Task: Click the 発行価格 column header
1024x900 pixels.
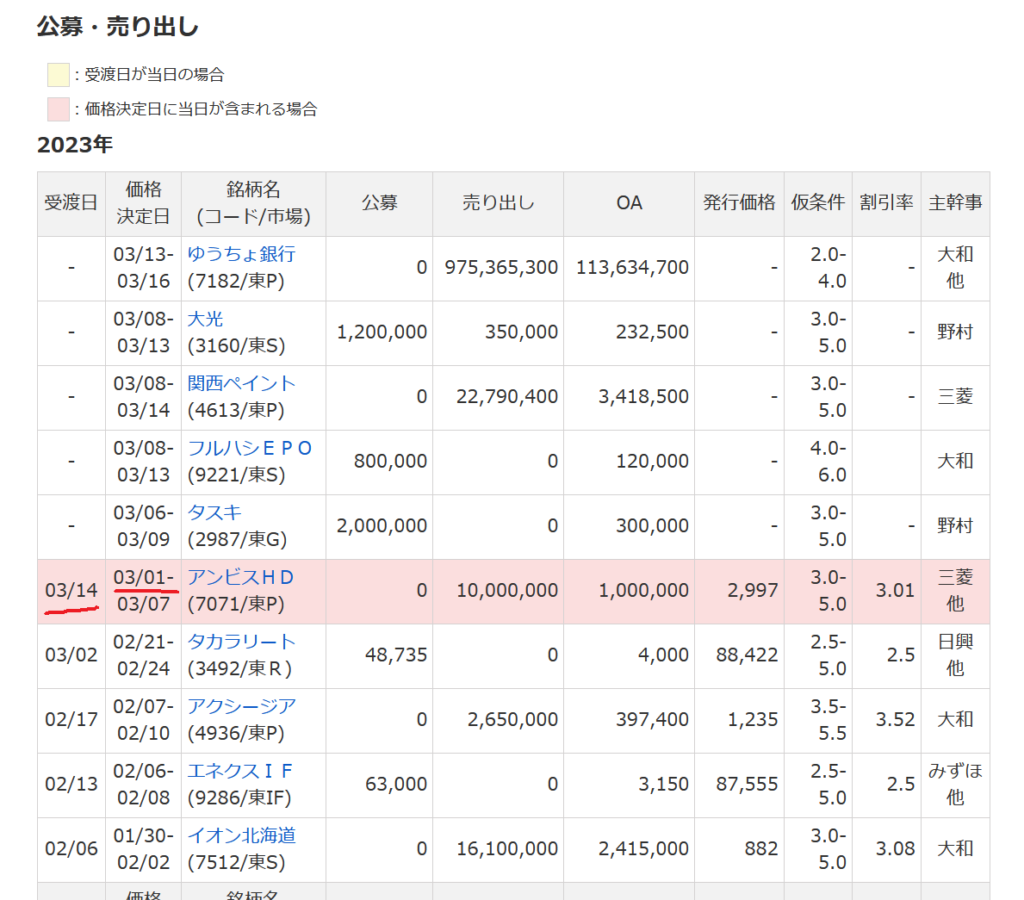Action: coord(739,203)
